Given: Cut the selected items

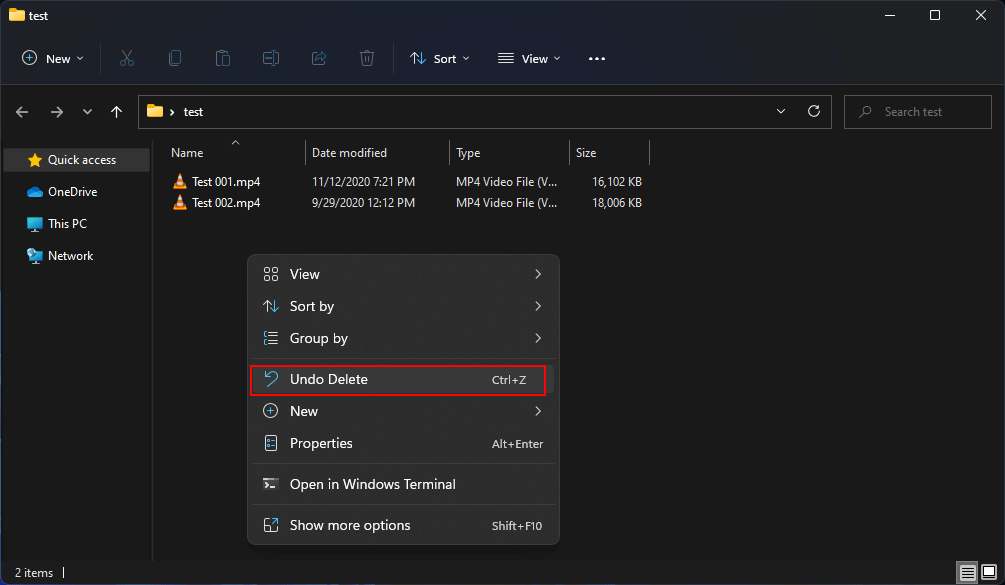Looking at the screenshot, I should click(x=126, y=58).
